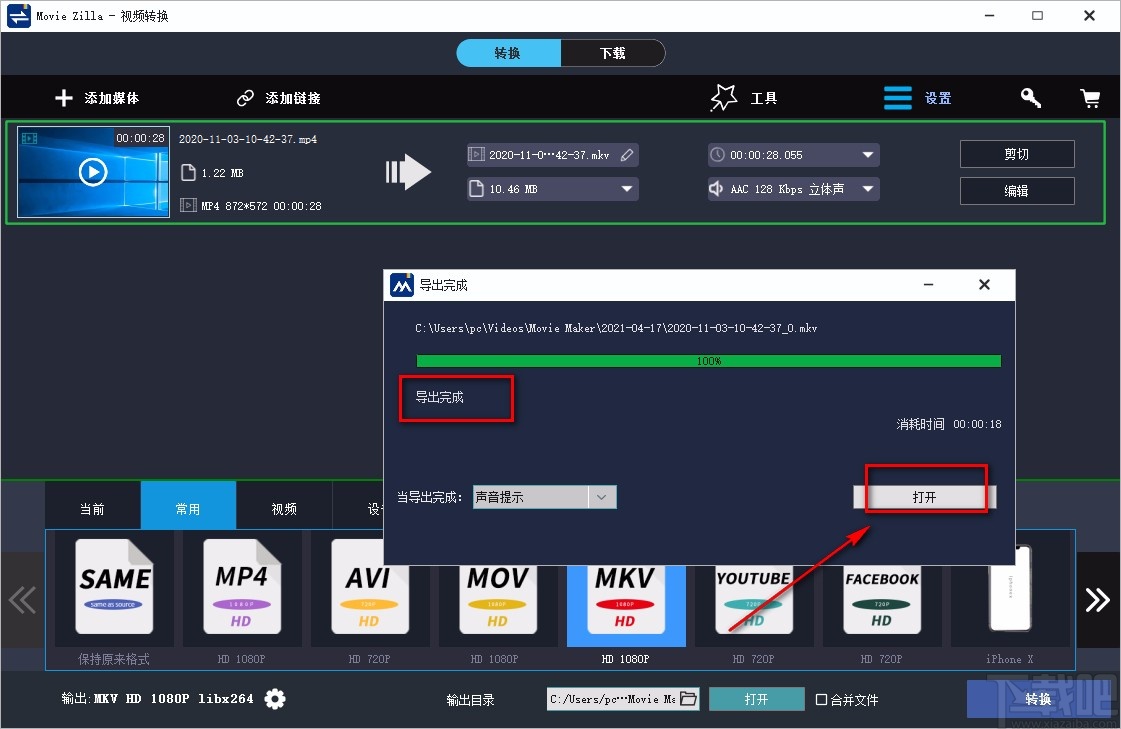The height and width of the screenshot is (729, 1121).
Task: Click the shopping cart icon
Action: 1090,97
